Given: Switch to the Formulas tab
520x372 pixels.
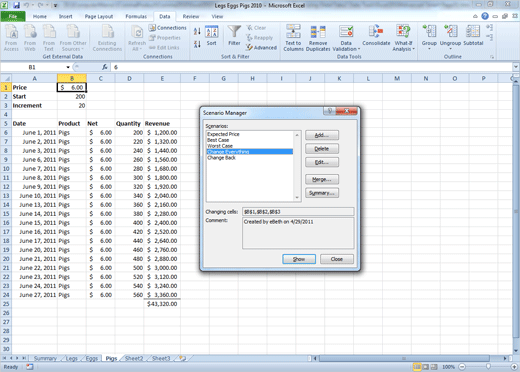Looking at the screenshot, I should [x=136, y=16].
